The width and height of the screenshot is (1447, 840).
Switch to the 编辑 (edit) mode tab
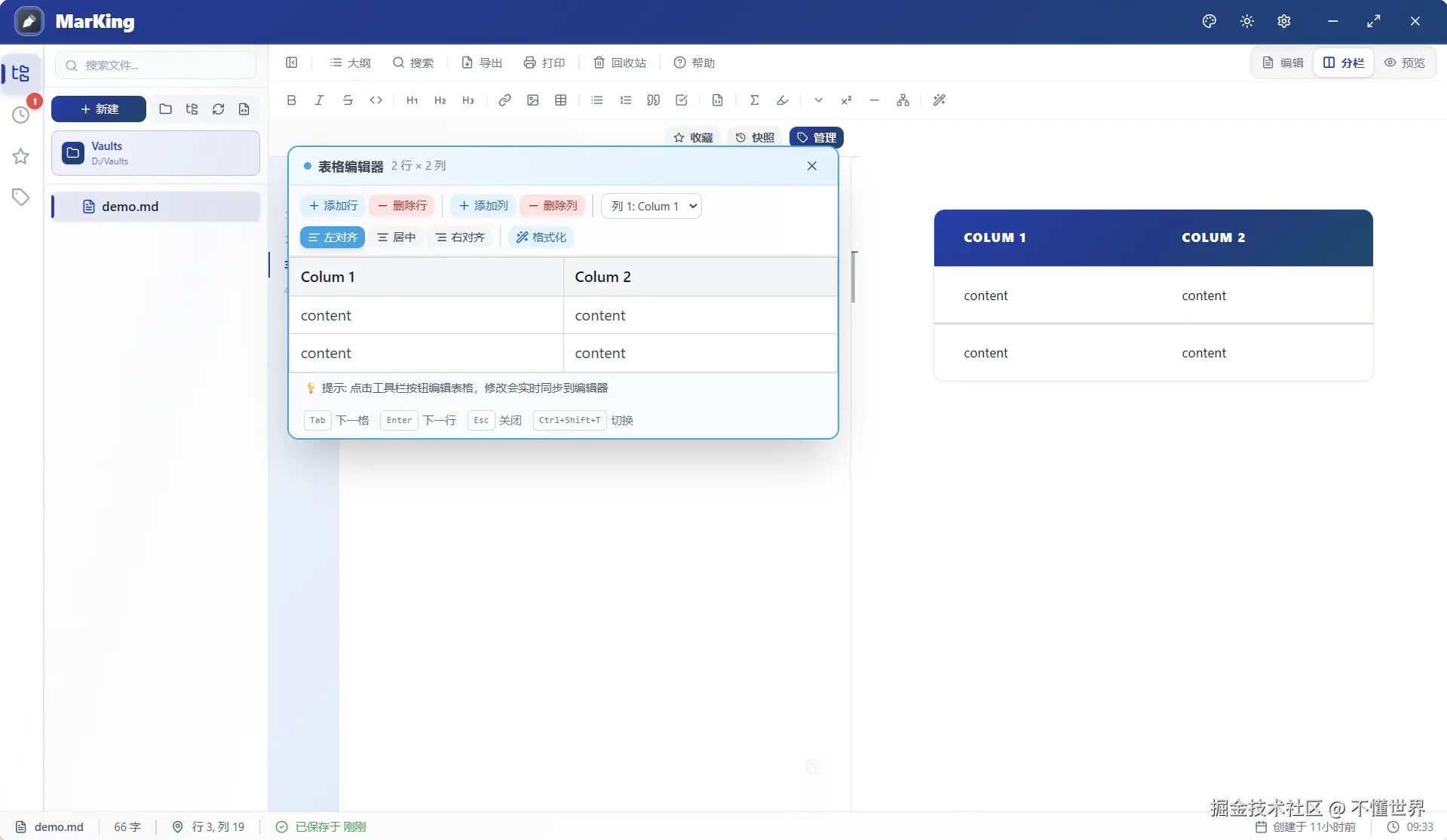[1283, 63]
